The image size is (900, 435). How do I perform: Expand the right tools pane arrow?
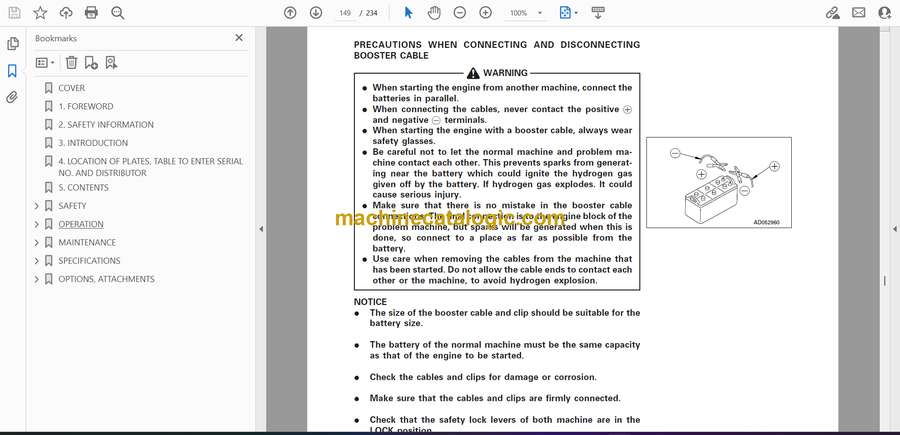[x=894, y=229]
